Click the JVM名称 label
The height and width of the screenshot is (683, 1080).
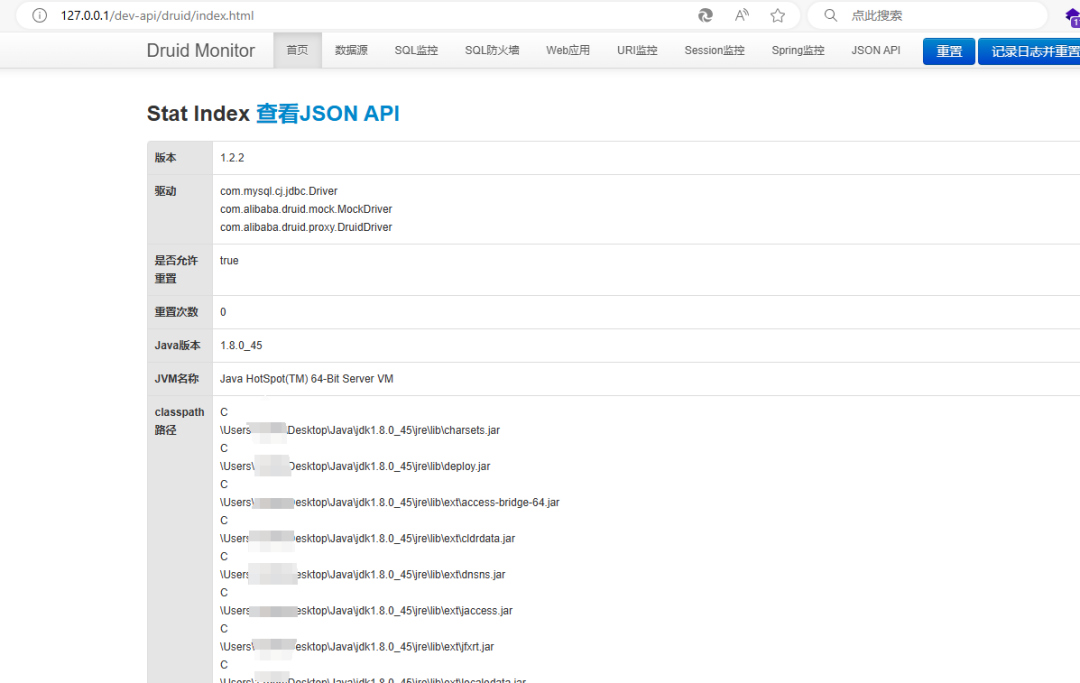tap(176, 378)
